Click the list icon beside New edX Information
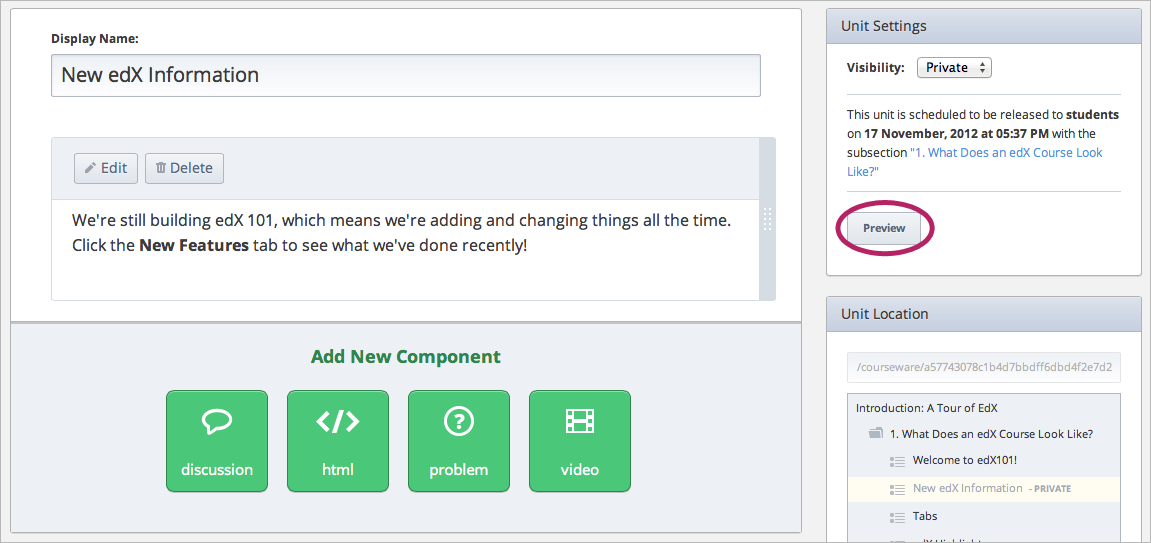The height and width of the screenshot is (543, 1151). (x=897, y=489)
